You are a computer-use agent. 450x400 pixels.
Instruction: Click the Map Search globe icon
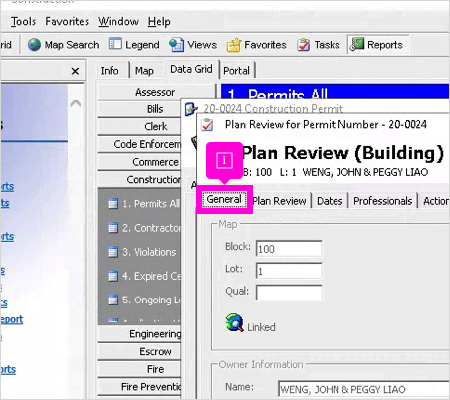pos(34,45)
